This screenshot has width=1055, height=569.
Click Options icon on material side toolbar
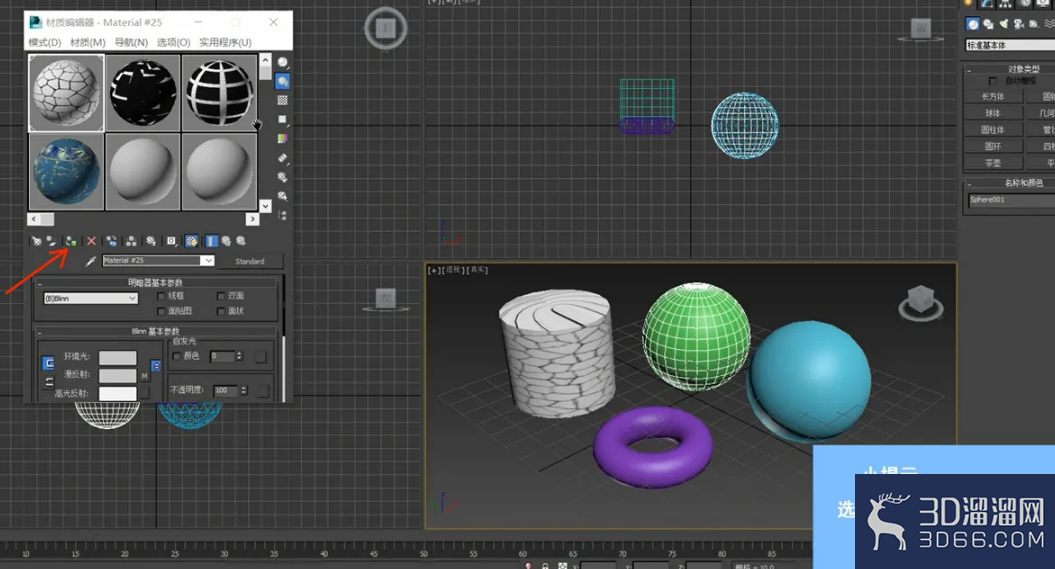click(283, 177)
